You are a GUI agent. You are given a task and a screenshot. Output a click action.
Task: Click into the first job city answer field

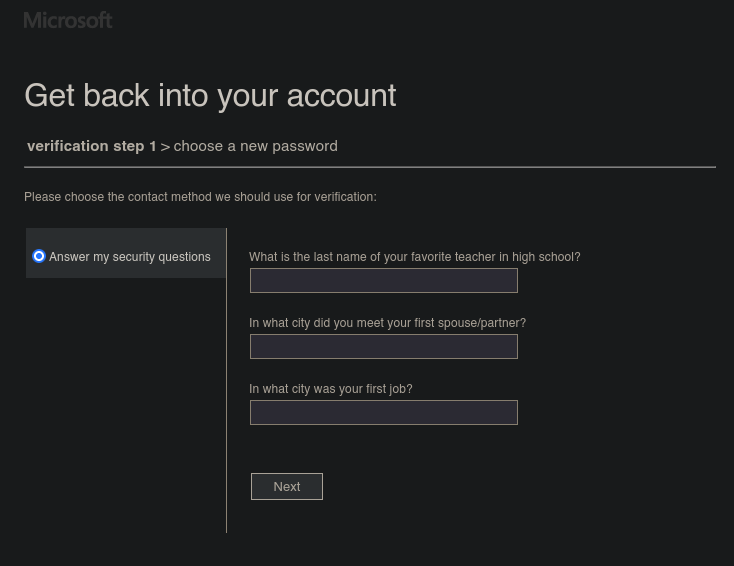click(383, 413)
